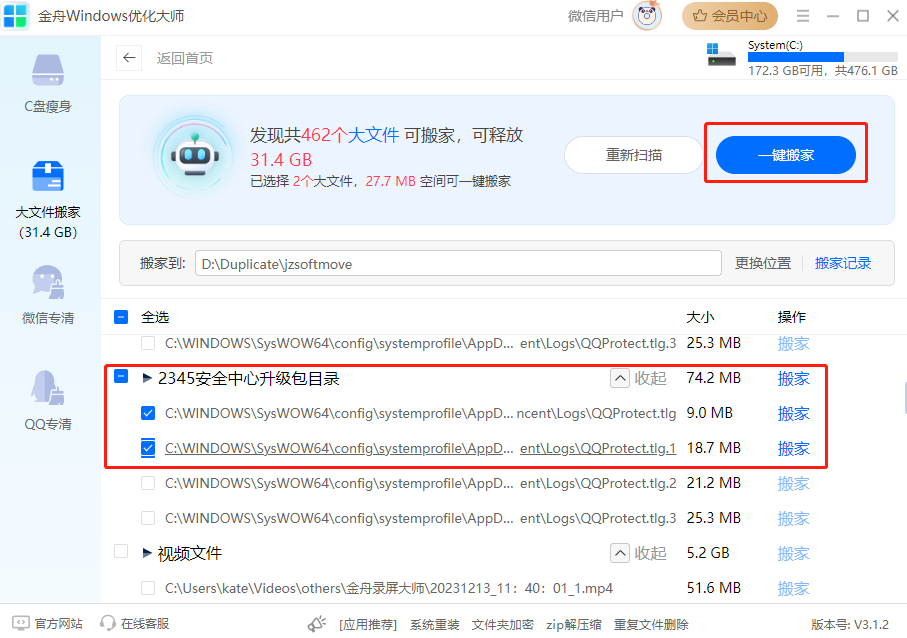
Task: Open 文件夹加密 in the bottom bar
Action: [x=502, y=625]
